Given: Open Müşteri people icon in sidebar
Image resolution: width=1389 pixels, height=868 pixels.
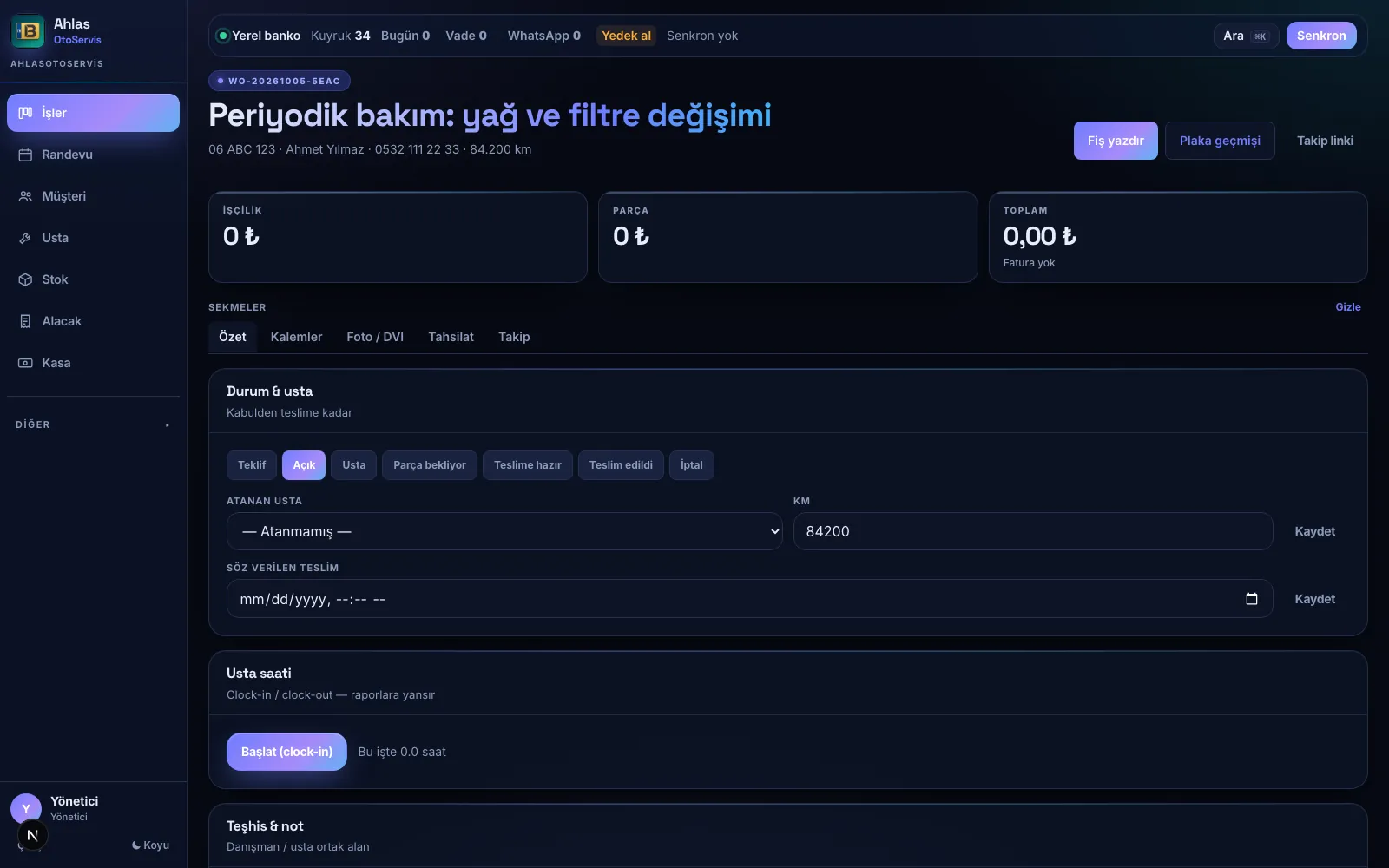Looking at the screenshot, I should [25, 196].
